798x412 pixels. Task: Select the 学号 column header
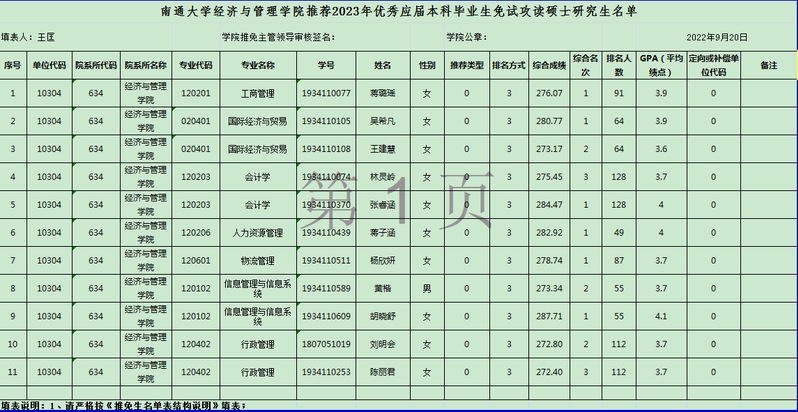click(326, 65)
